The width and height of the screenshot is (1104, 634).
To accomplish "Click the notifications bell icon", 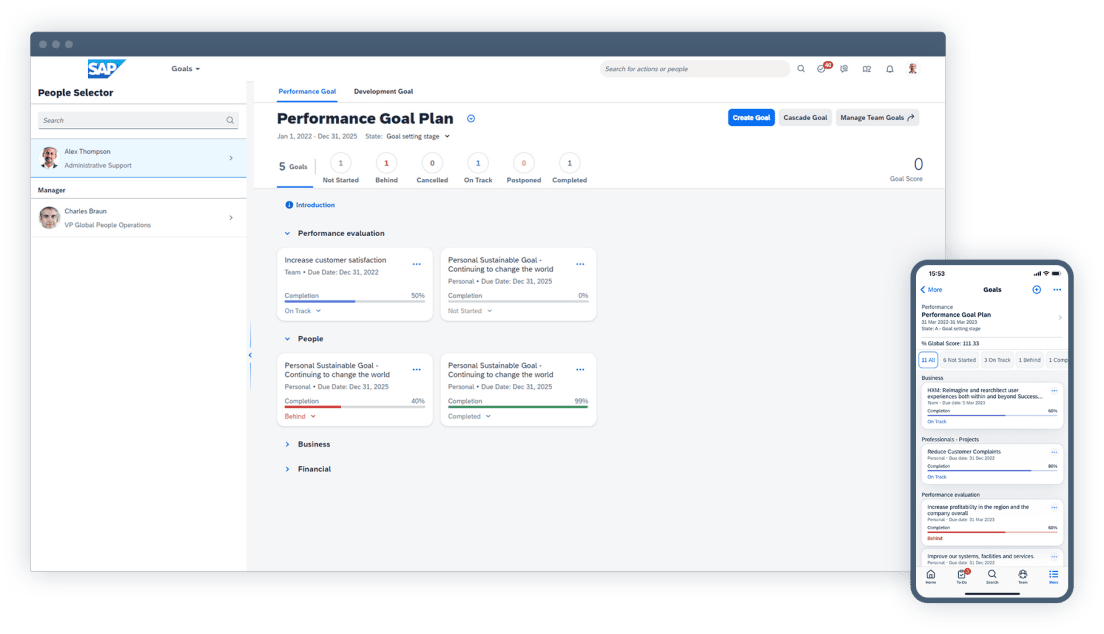I will [x=890, y=68].
